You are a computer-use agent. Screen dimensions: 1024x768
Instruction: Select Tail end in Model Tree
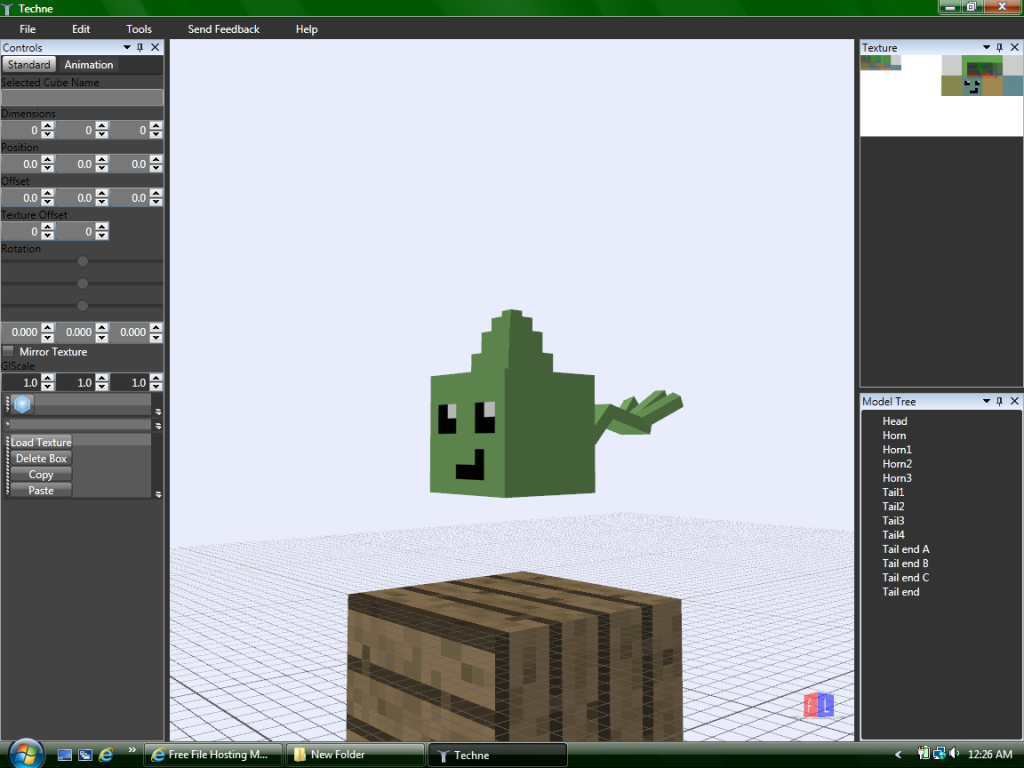[x=901, y=592]
